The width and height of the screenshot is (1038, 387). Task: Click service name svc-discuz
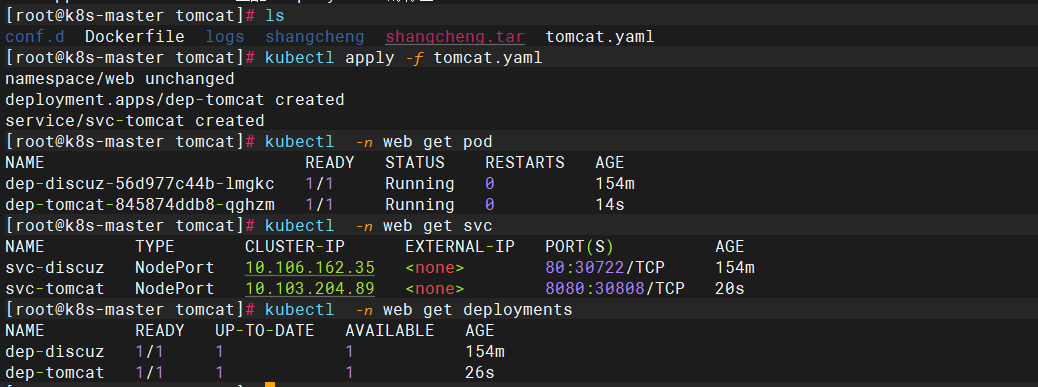point(55,268)
